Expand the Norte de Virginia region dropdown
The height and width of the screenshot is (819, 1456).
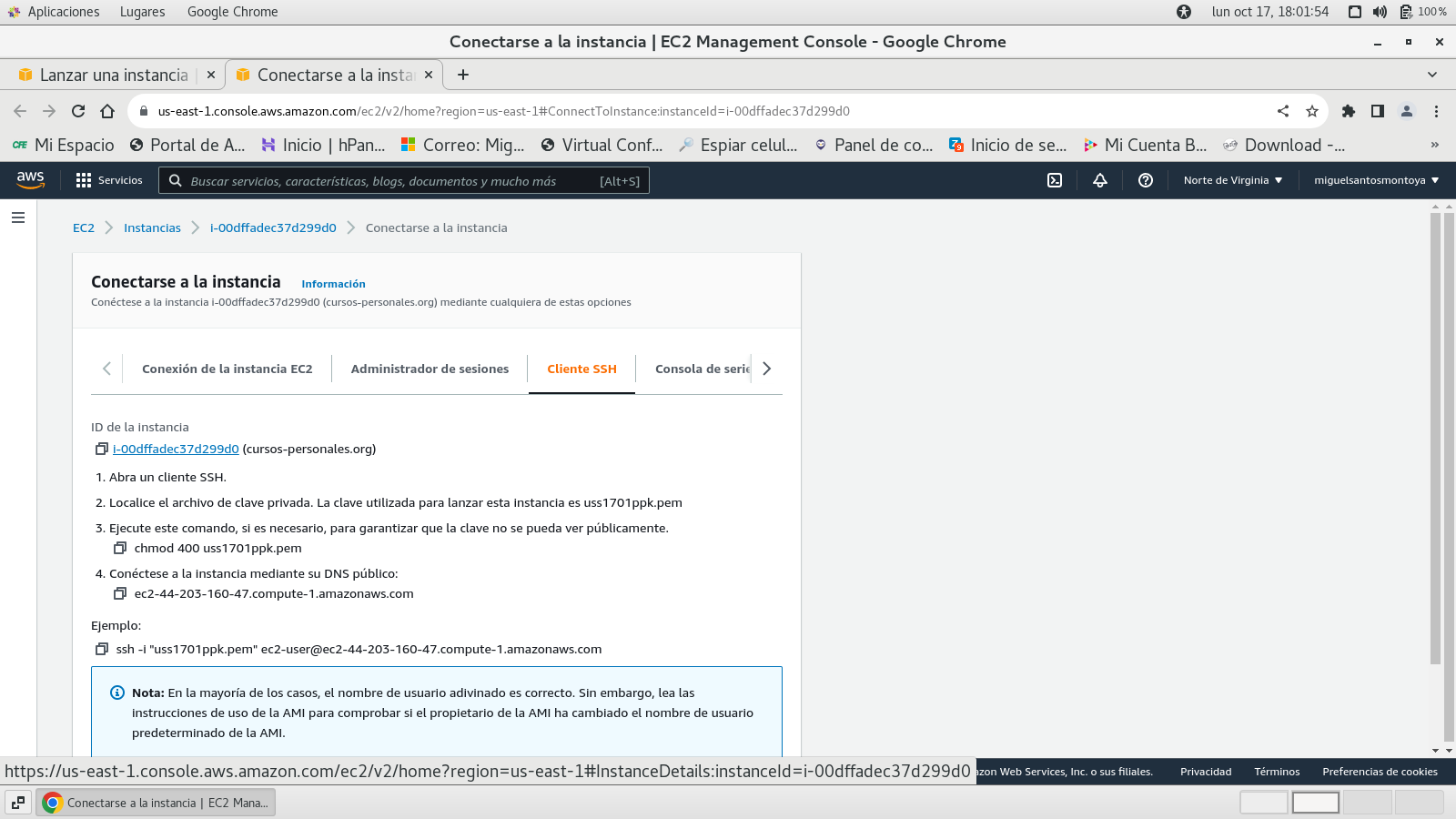[x=1232, y=180]
